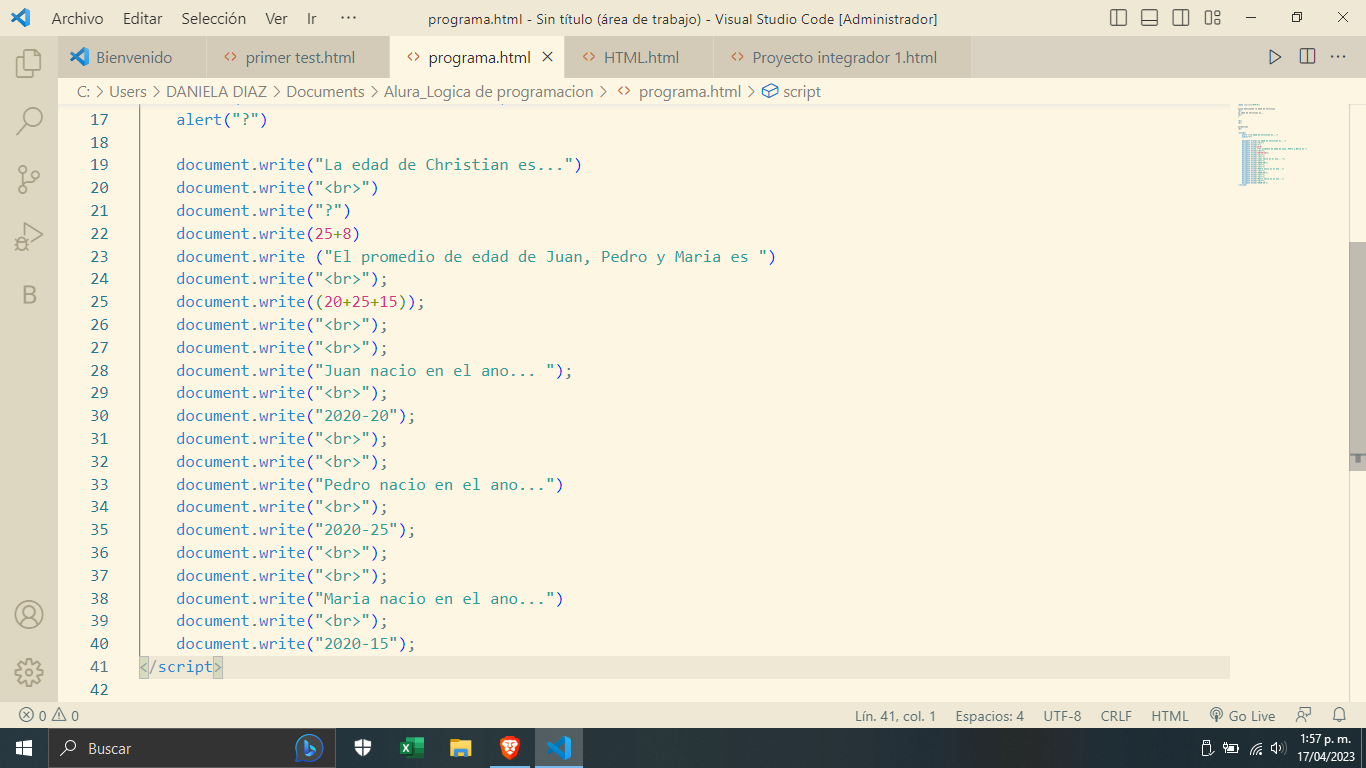Expand the Alura_Logica de programacion breadcrumb

488,91
